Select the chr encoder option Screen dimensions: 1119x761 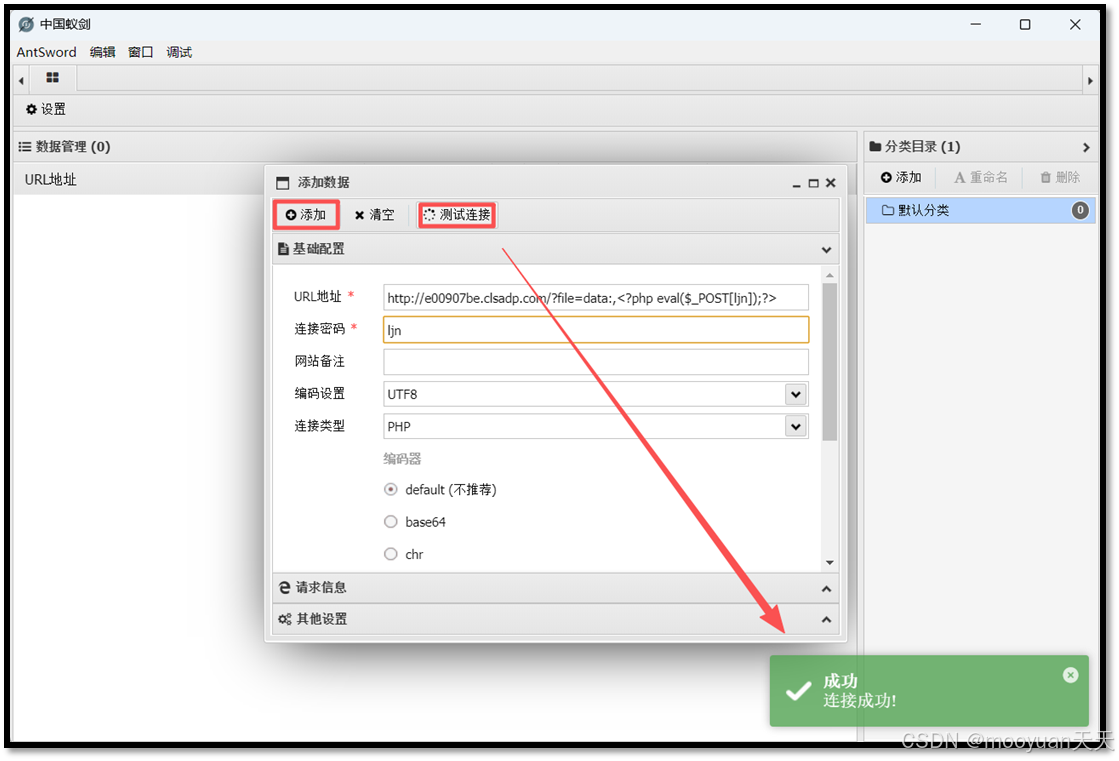click(390, 554)
